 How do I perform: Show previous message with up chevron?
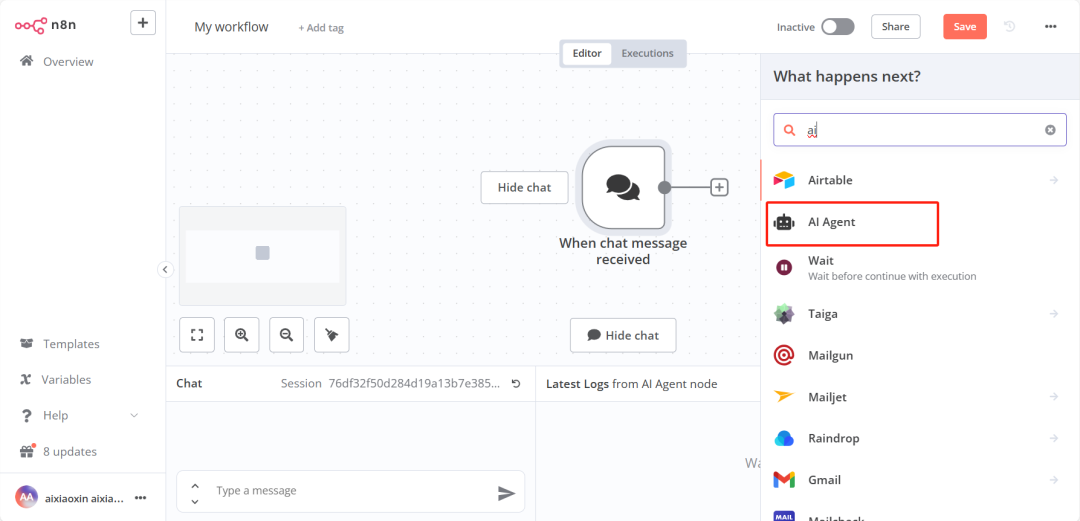[x=195, y=485]
